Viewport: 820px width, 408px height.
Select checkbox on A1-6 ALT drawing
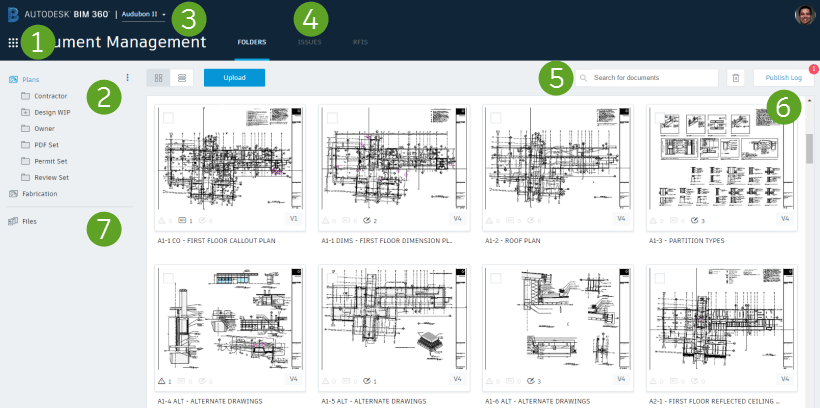pos(496,278)
